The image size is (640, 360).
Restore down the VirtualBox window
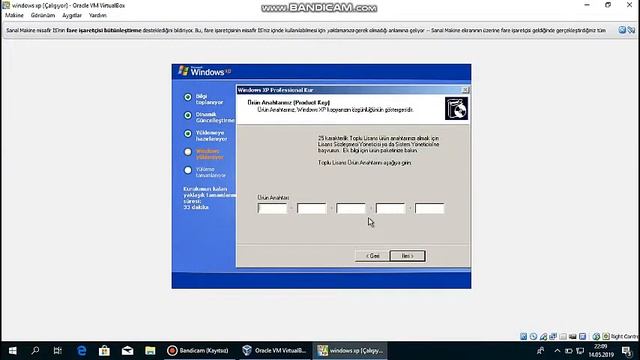click(608, 5)
